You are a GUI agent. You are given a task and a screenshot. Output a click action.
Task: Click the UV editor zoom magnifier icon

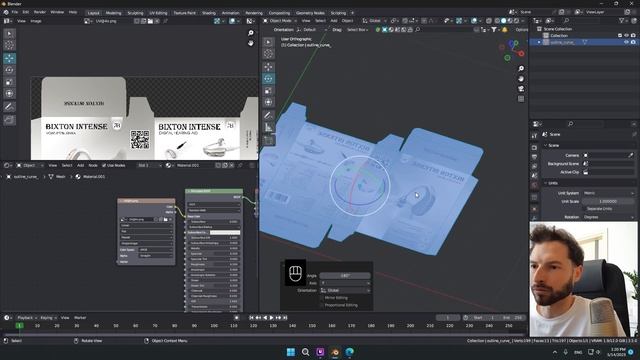point(251,33)
